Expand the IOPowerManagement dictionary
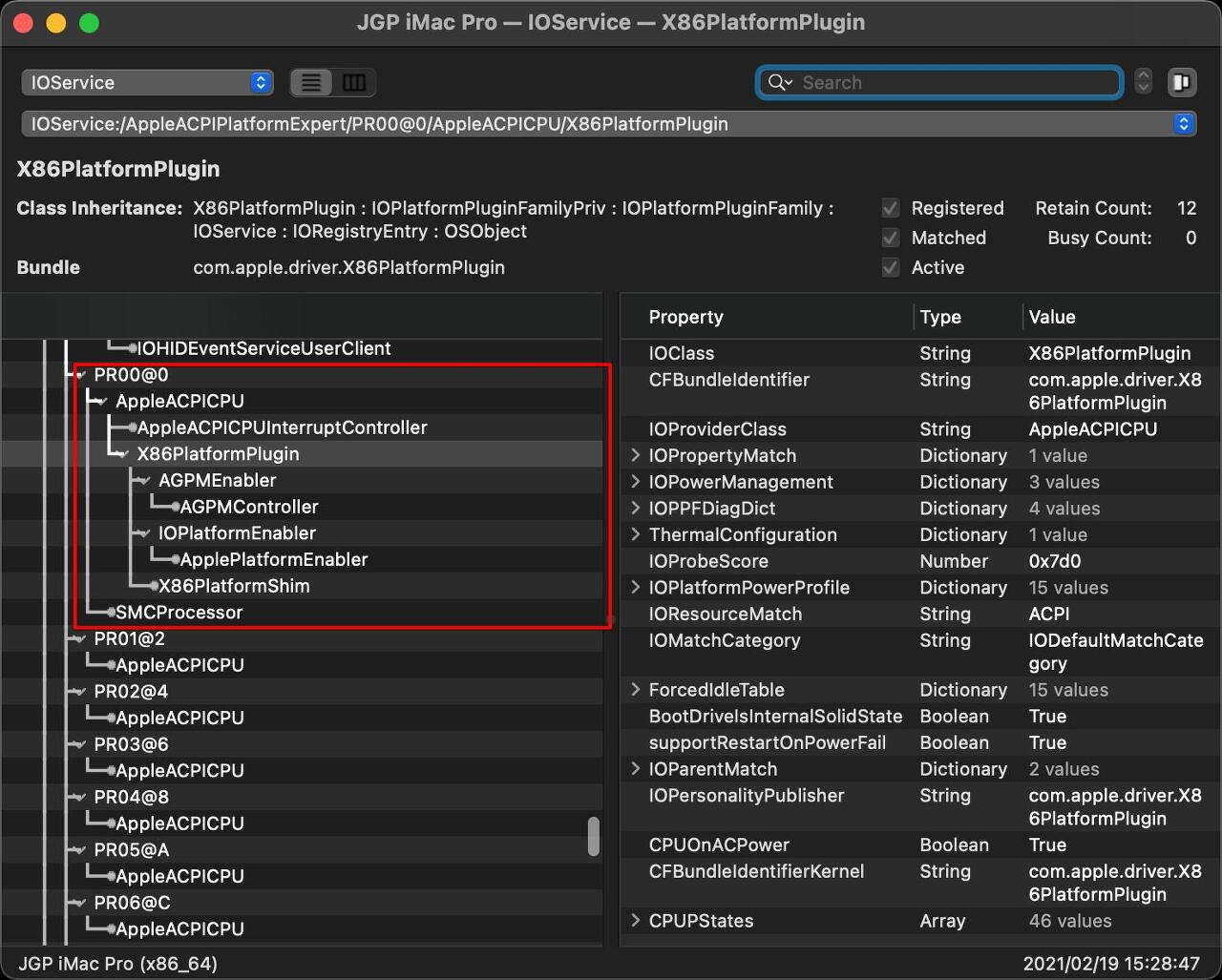 coord(636,482)
